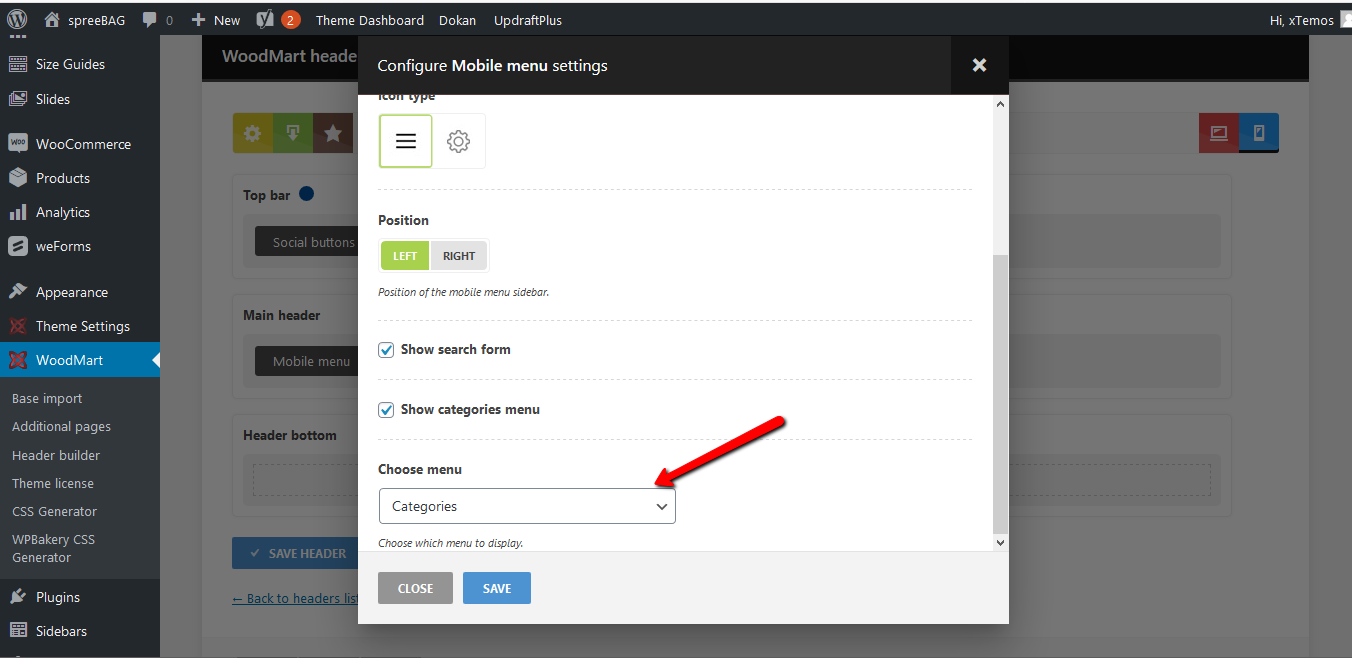Follow the Back to headers list link
The width and height of the screenshot is (1352, 658).
[295, 598]
